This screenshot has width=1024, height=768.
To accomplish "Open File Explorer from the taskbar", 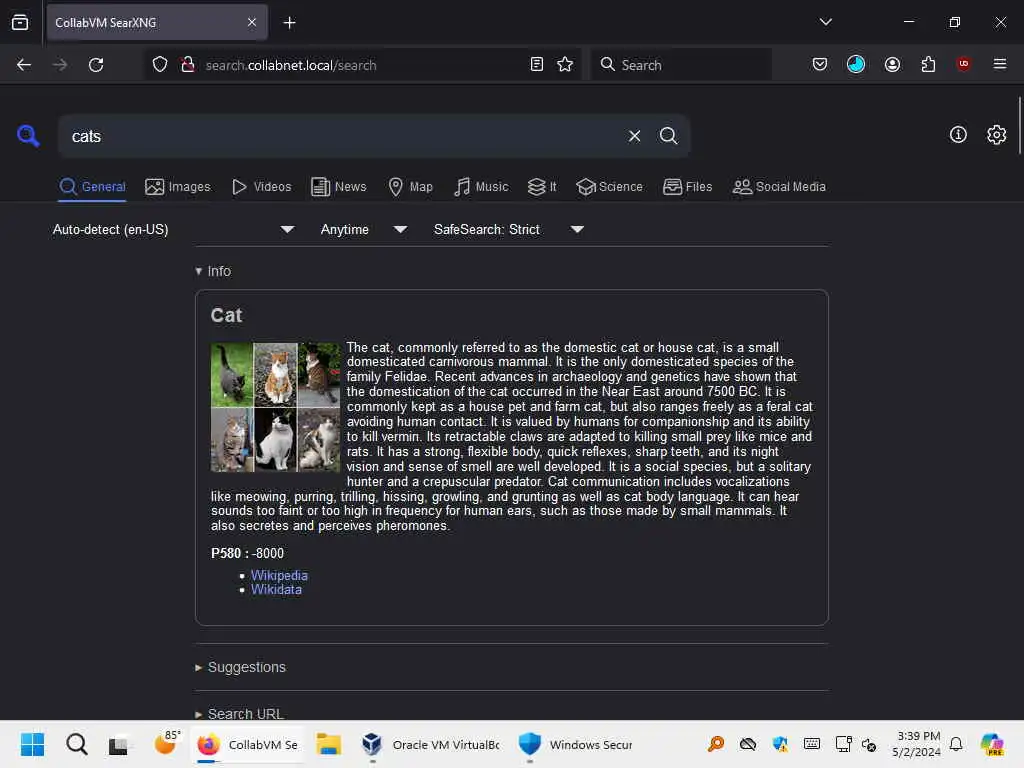I will [x=328, y=744].
